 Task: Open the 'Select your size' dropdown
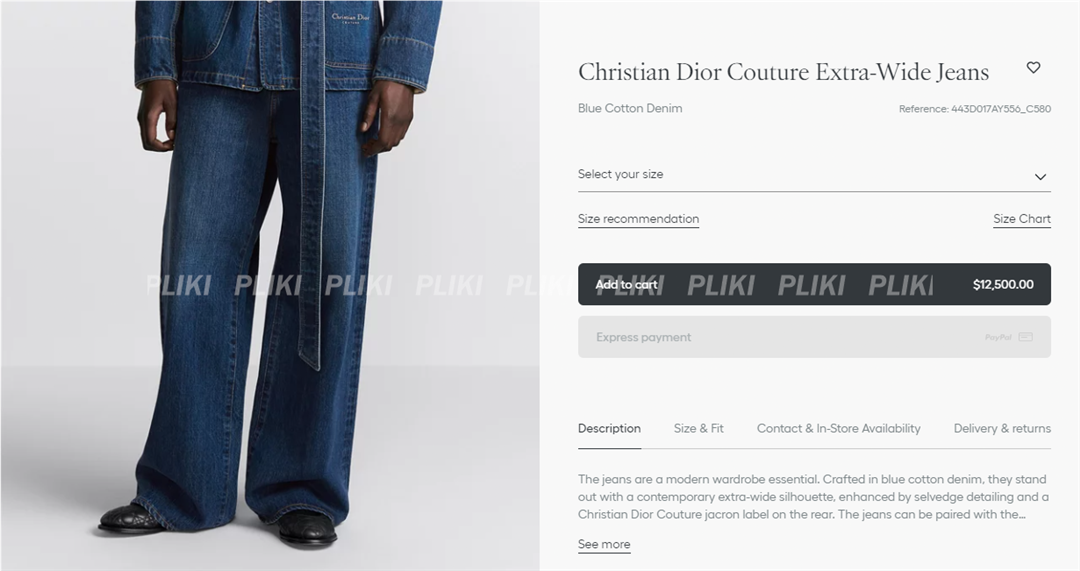814,175
